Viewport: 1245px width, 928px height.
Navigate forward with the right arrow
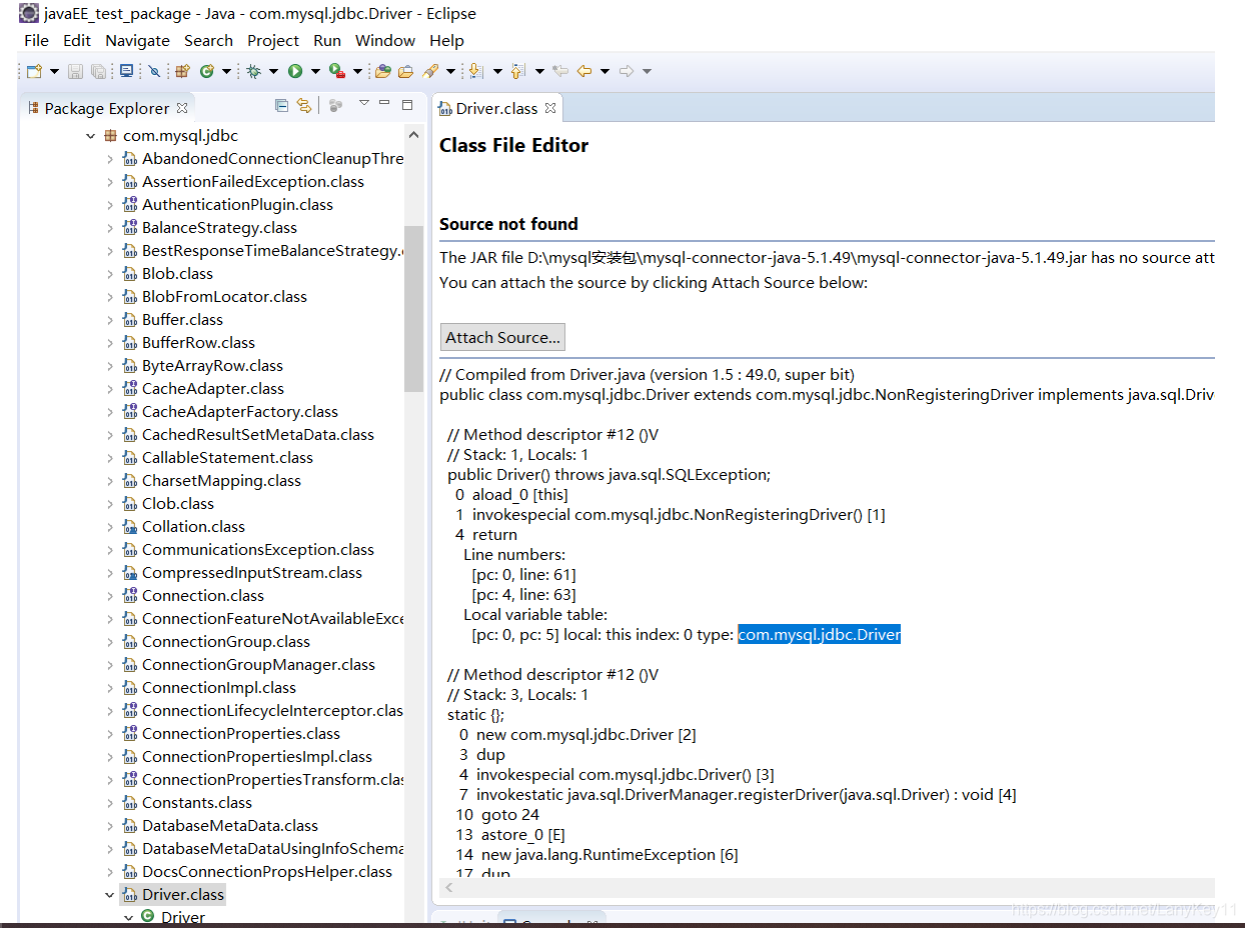[x=627, y=71]
